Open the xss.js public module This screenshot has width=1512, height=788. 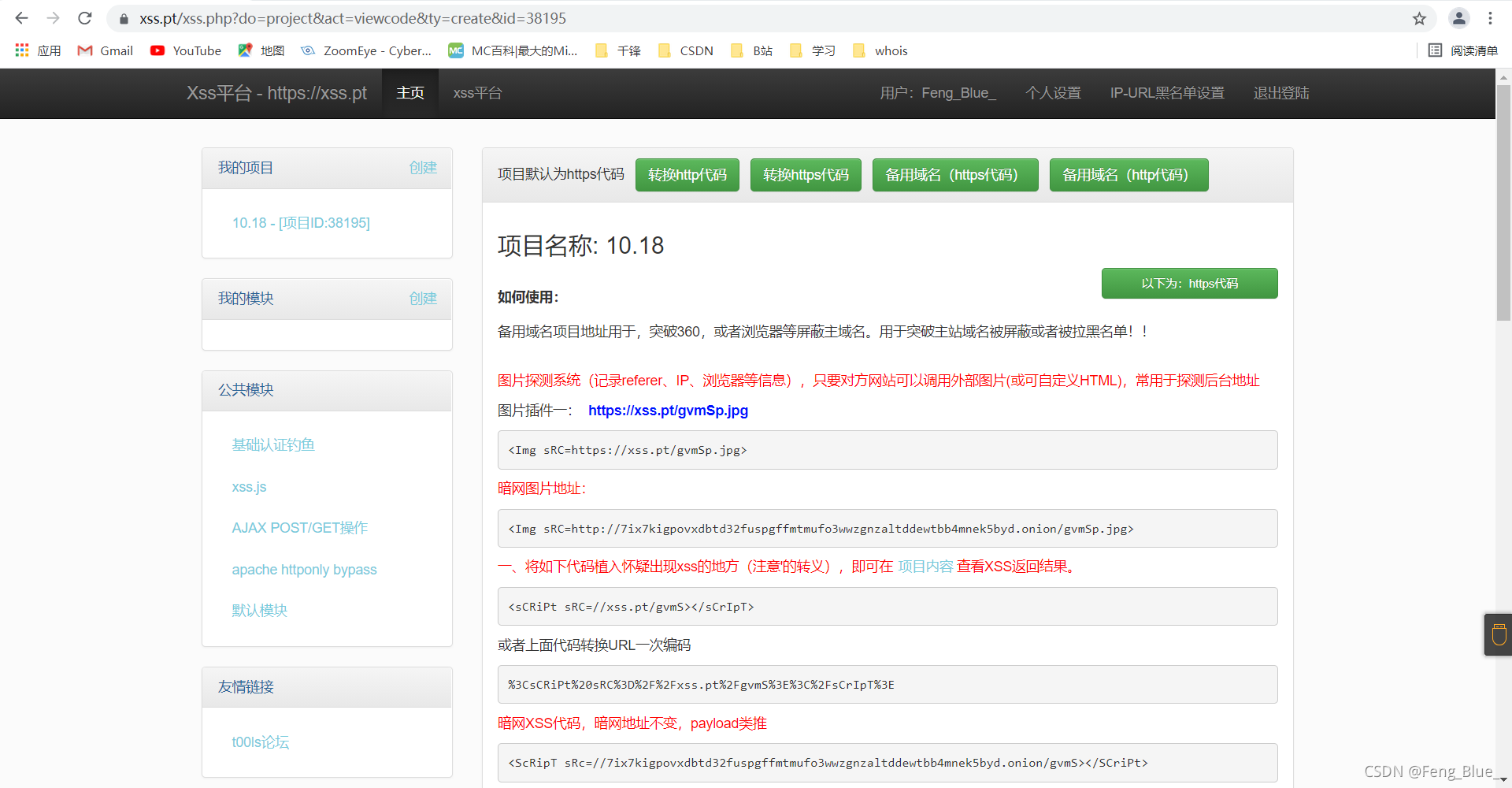click(249, 487)
